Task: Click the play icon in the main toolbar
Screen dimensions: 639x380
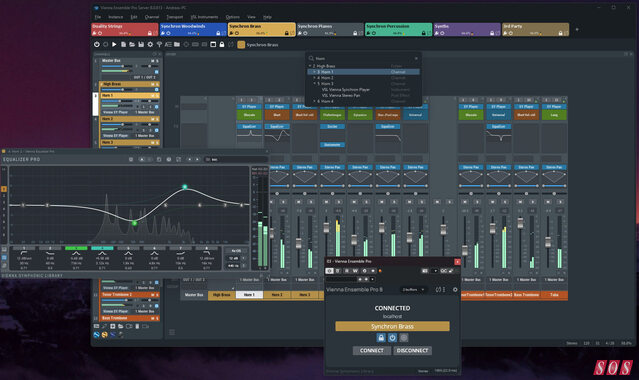Action: pyautogui.click(x=114, y=44)
